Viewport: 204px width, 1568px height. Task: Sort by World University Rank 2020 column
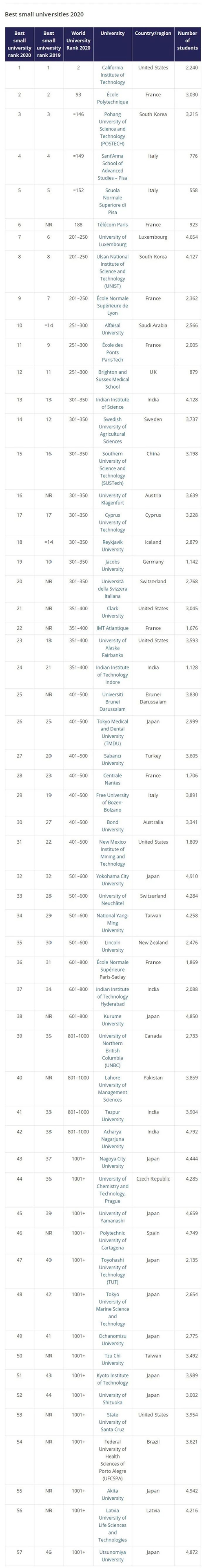click(x=78, y=41)
